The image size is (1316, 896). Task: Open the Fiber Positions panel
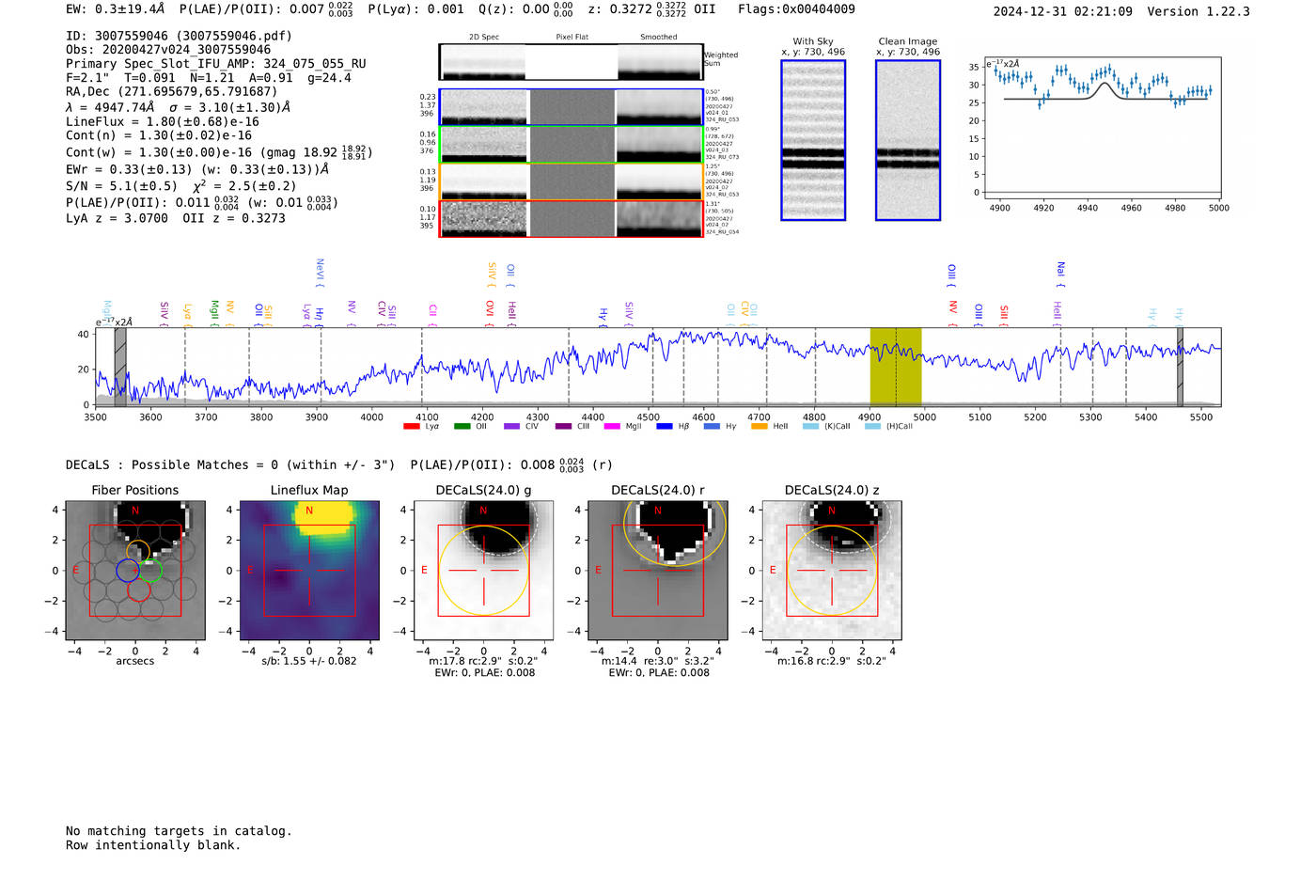[135, 570]
